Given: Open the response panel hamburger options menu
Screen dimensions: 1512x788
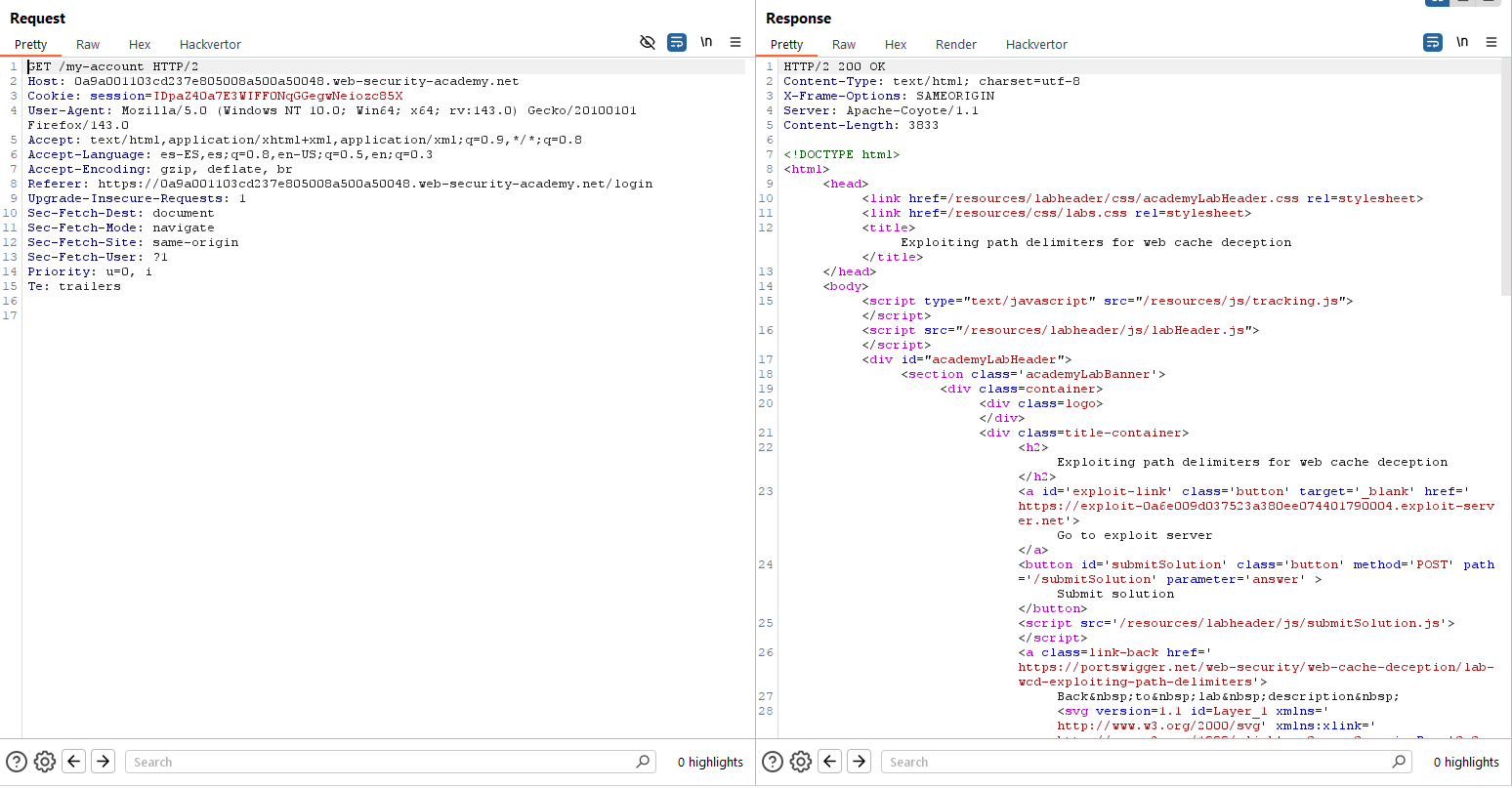Looking at the screenshot, I should [1491, 42].
